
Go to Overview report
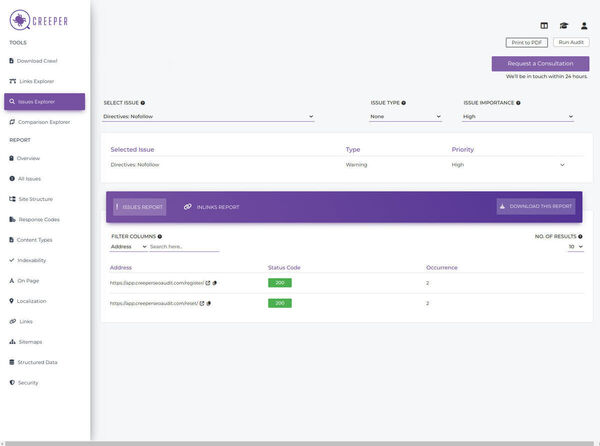pos(24,158)
